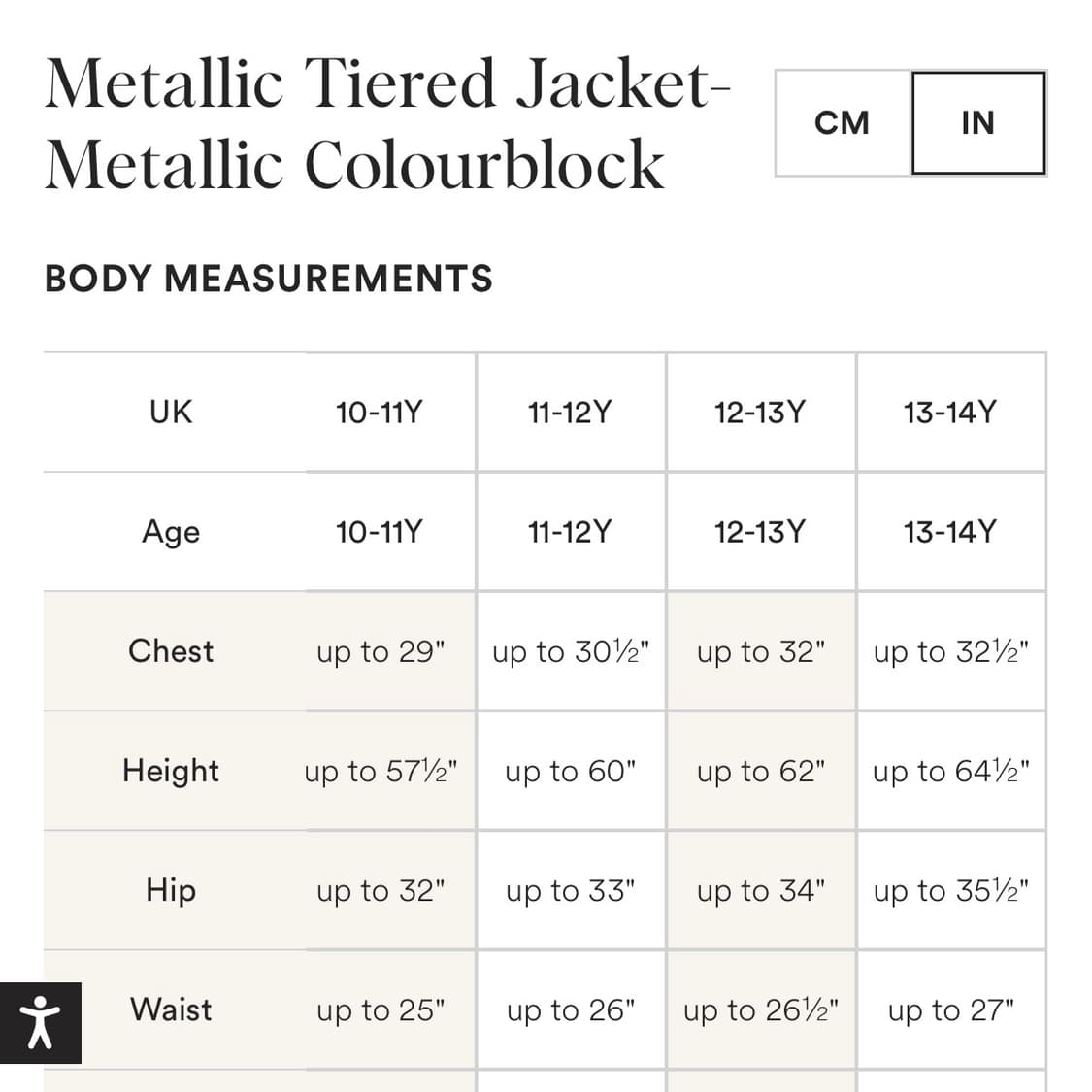
Task: Select the chest value up to 29"
Action: (381, 651)
